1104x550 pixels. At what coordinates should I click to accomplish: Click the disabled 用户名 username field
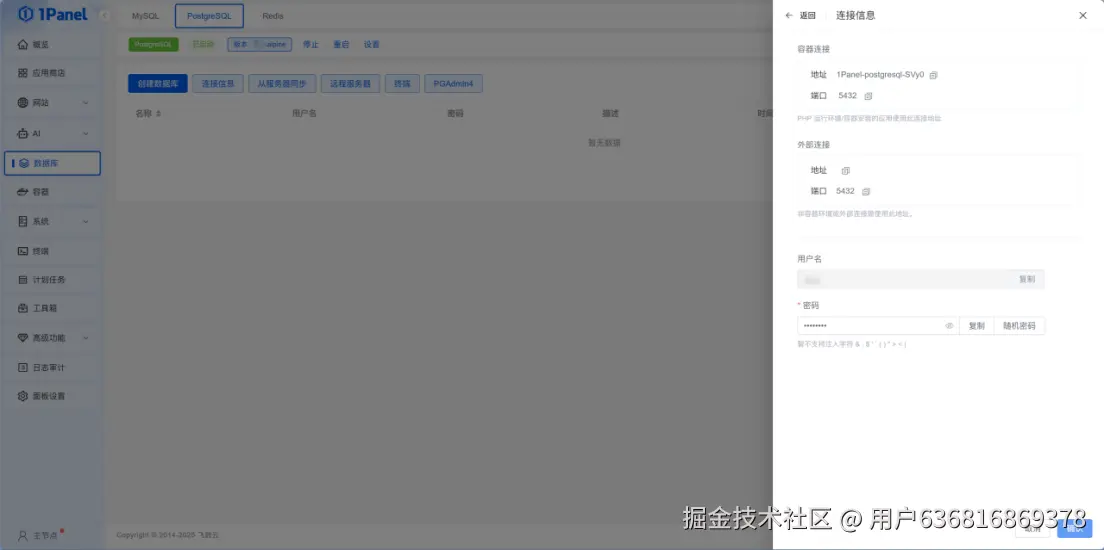coord(905,280)
